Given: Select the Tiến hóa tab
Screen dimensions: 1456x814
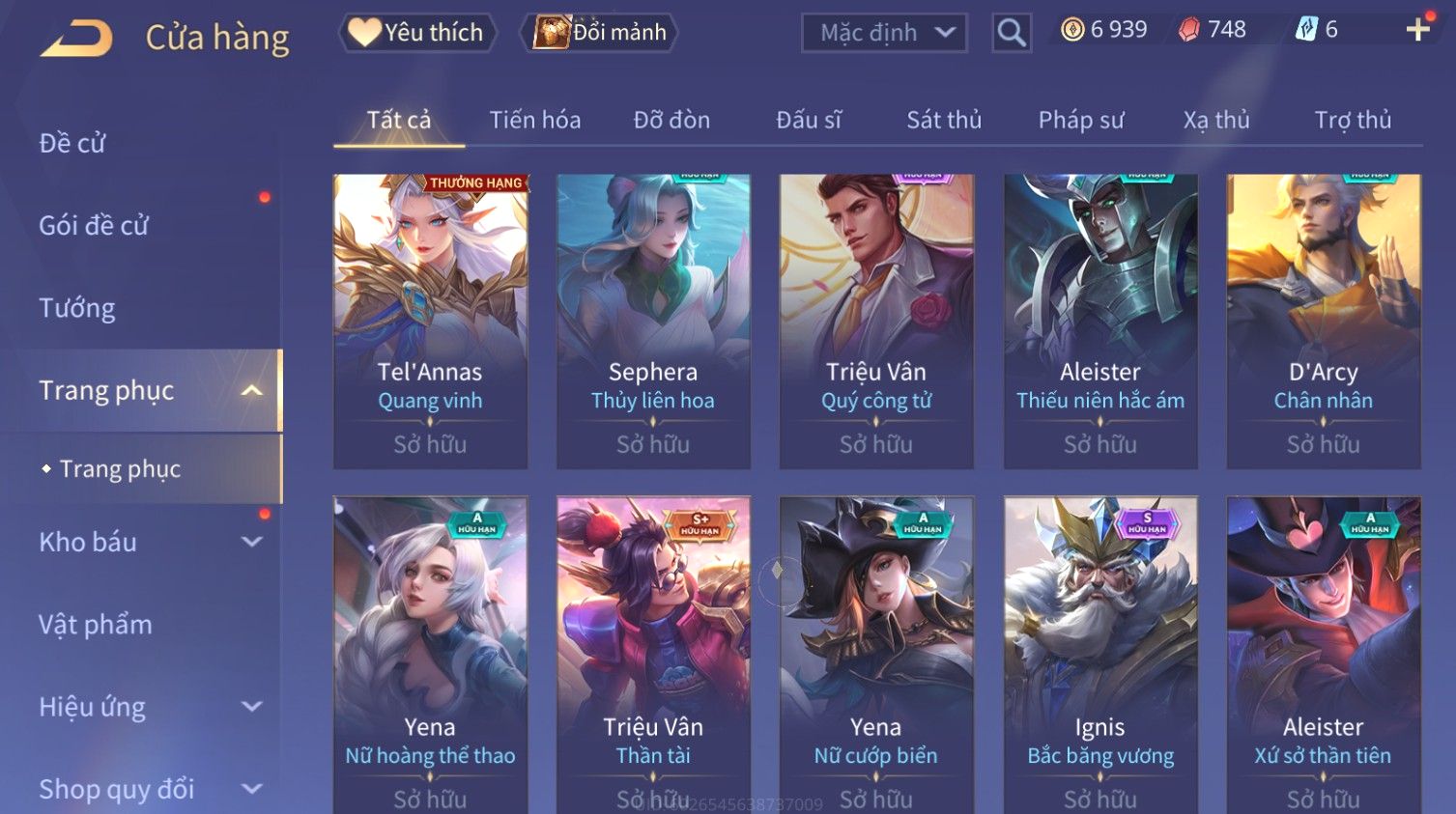Looking at the screenshot, I should click(535, 120).
